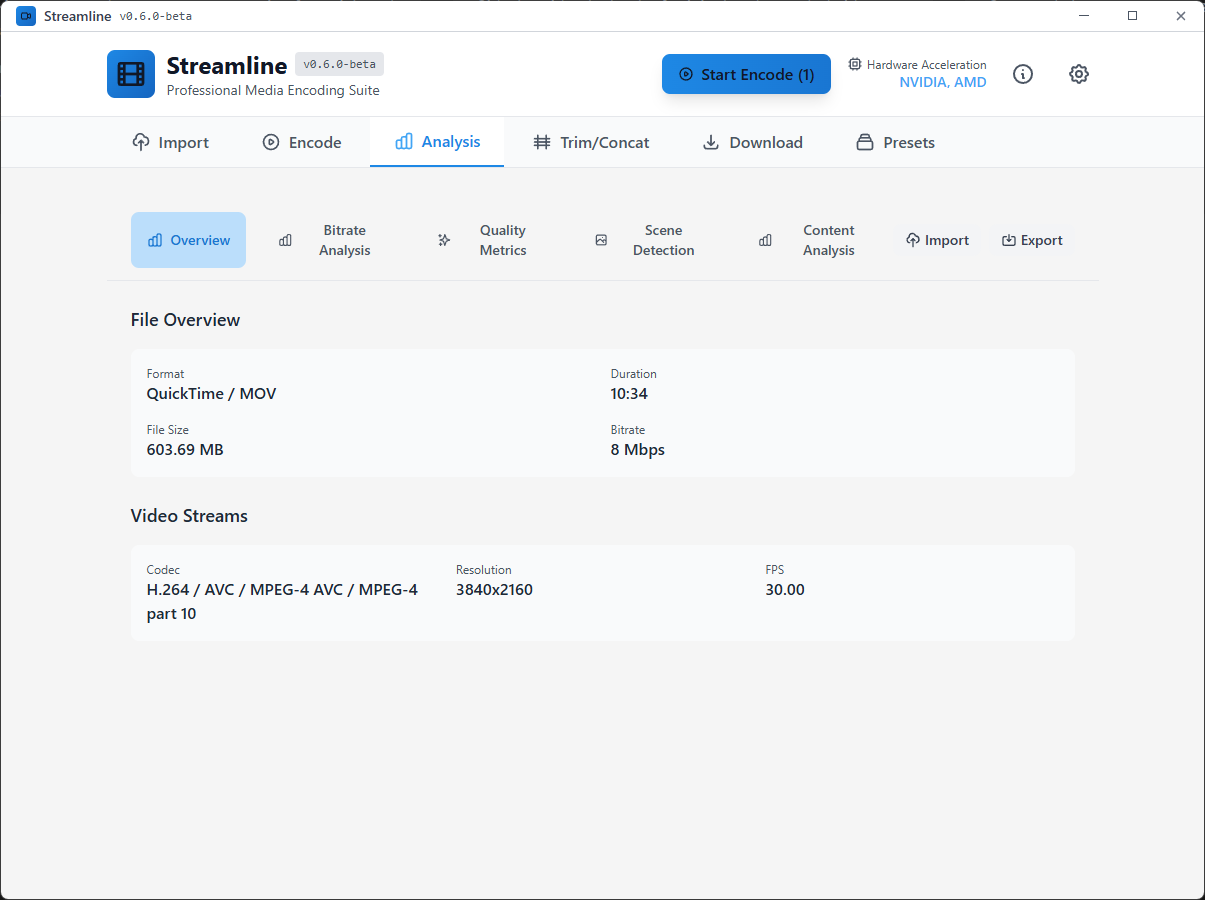Click the Scene Detection image icon
Image resolution: width=1205 pixels, height=900 pixels.
click(x=601, y=240)
